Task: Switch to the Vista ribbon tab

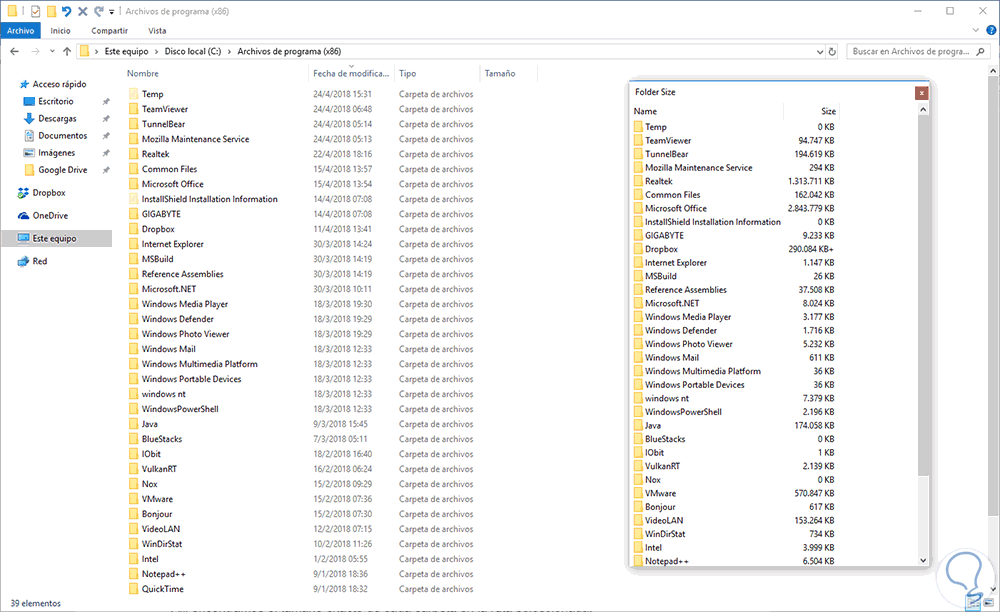Action: pyautogui.click(x=157, y=31)
